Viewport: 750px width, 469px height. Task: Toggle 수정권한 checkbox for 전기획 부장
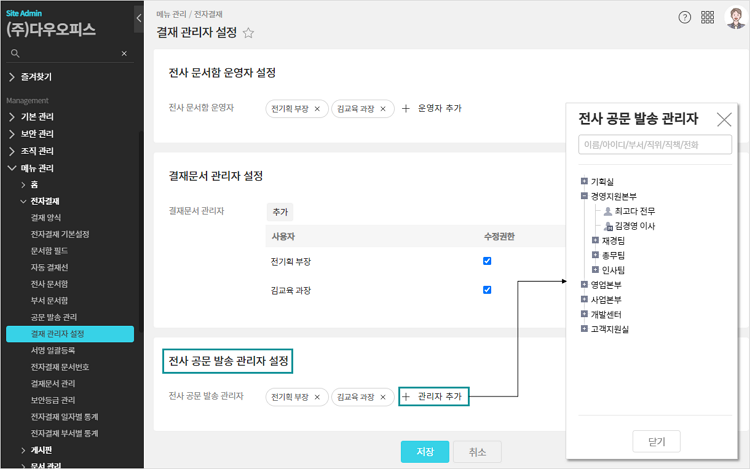tap(487, 261)
